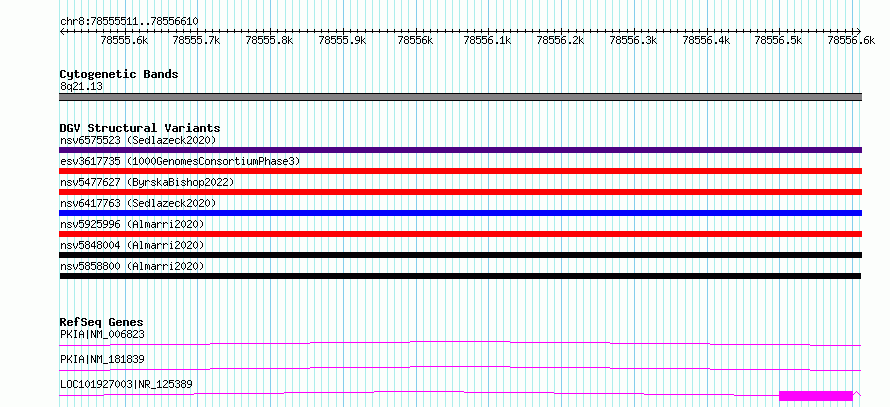Click the 78555.6k ruler tick label
This screenshot has height=407, width=890.
[124, 40]
